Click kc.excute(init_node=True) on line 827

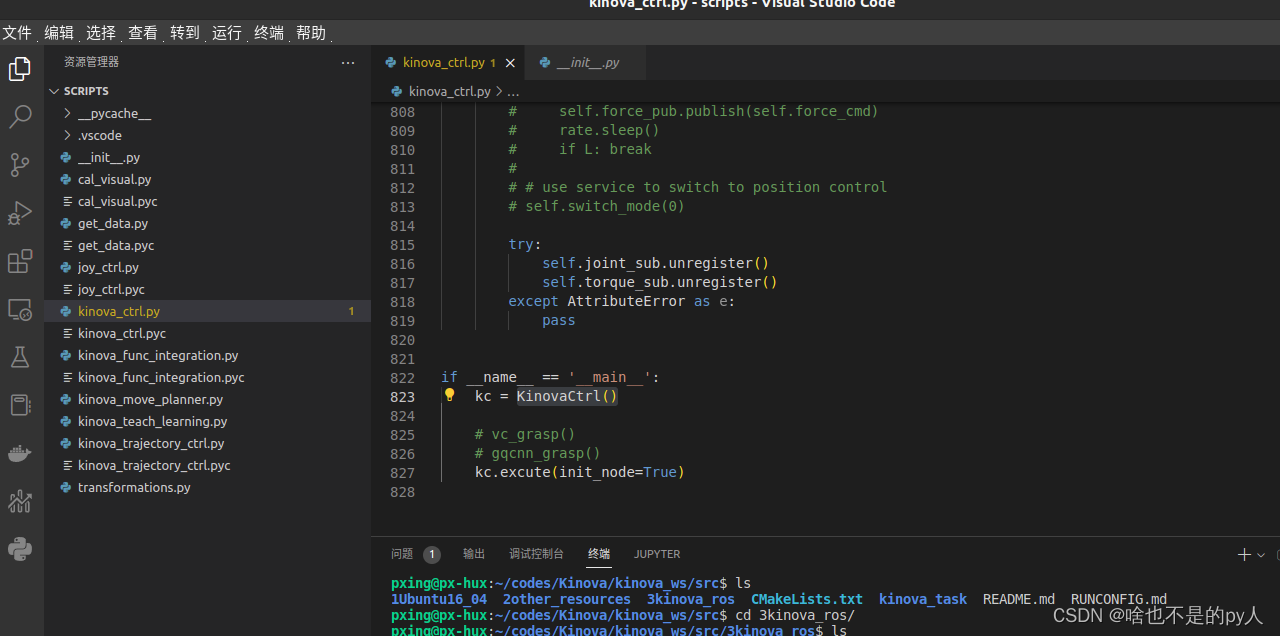tap(580, 472)
